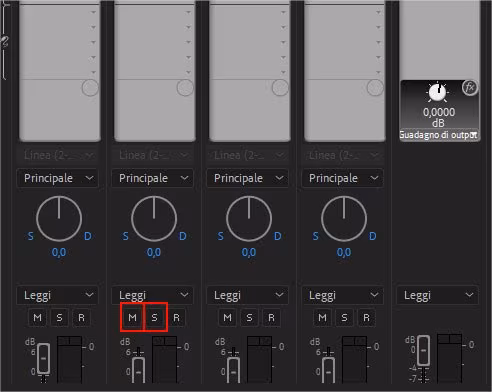Enable record (R) on the second track
492x392 pixels.
point(176,317)
